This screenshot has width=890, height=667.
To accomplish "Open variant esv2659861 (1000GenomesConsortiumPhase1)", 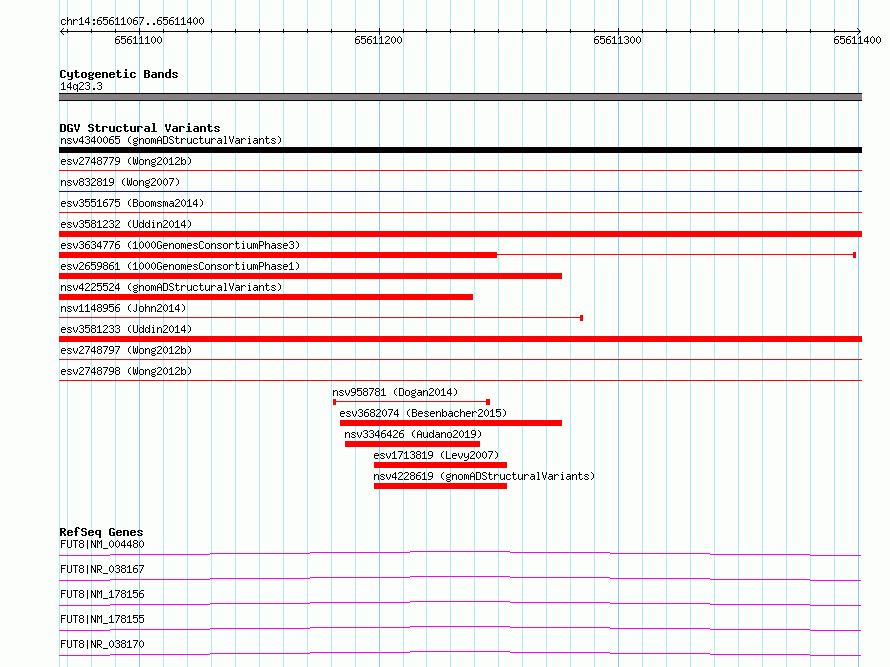I will pos(180,266).
